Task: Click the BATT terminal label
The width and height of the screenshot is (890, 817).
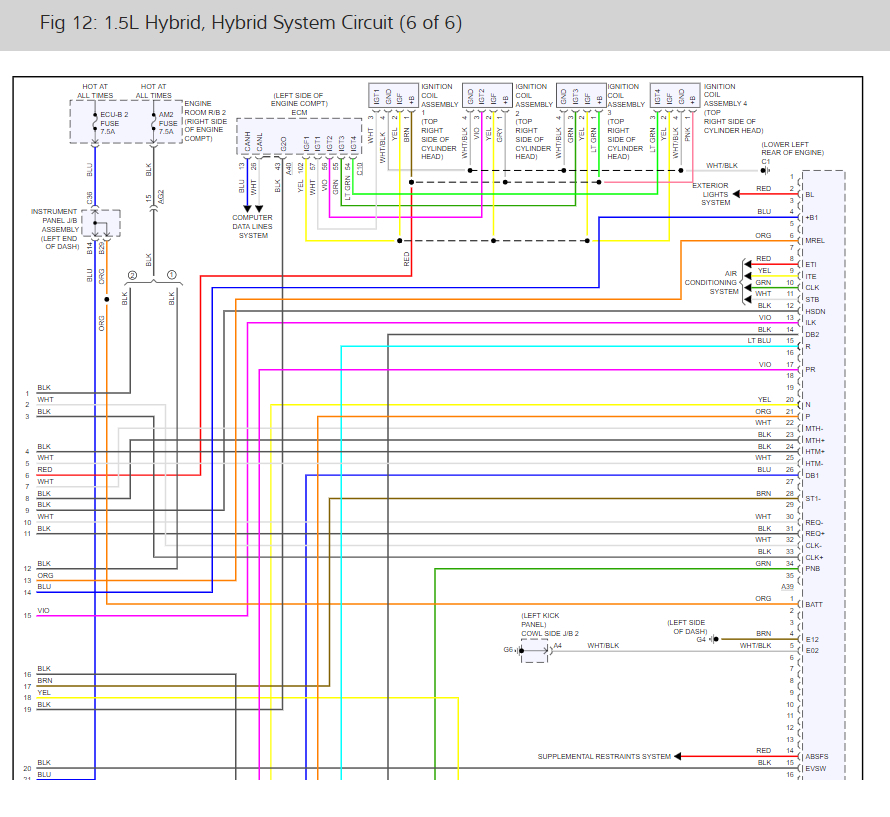Action: pyautogui.click(x=814, y=604)
